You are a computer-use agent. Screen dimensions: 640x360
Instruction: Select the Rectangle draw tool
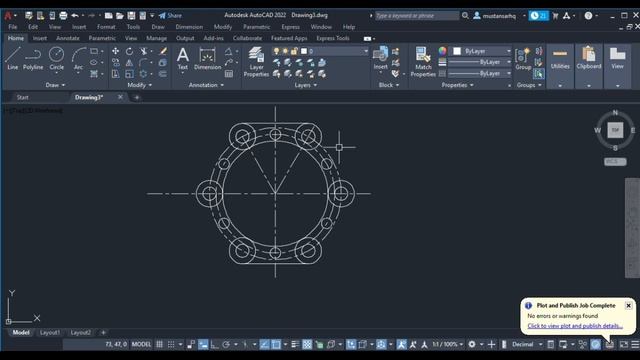94,51
